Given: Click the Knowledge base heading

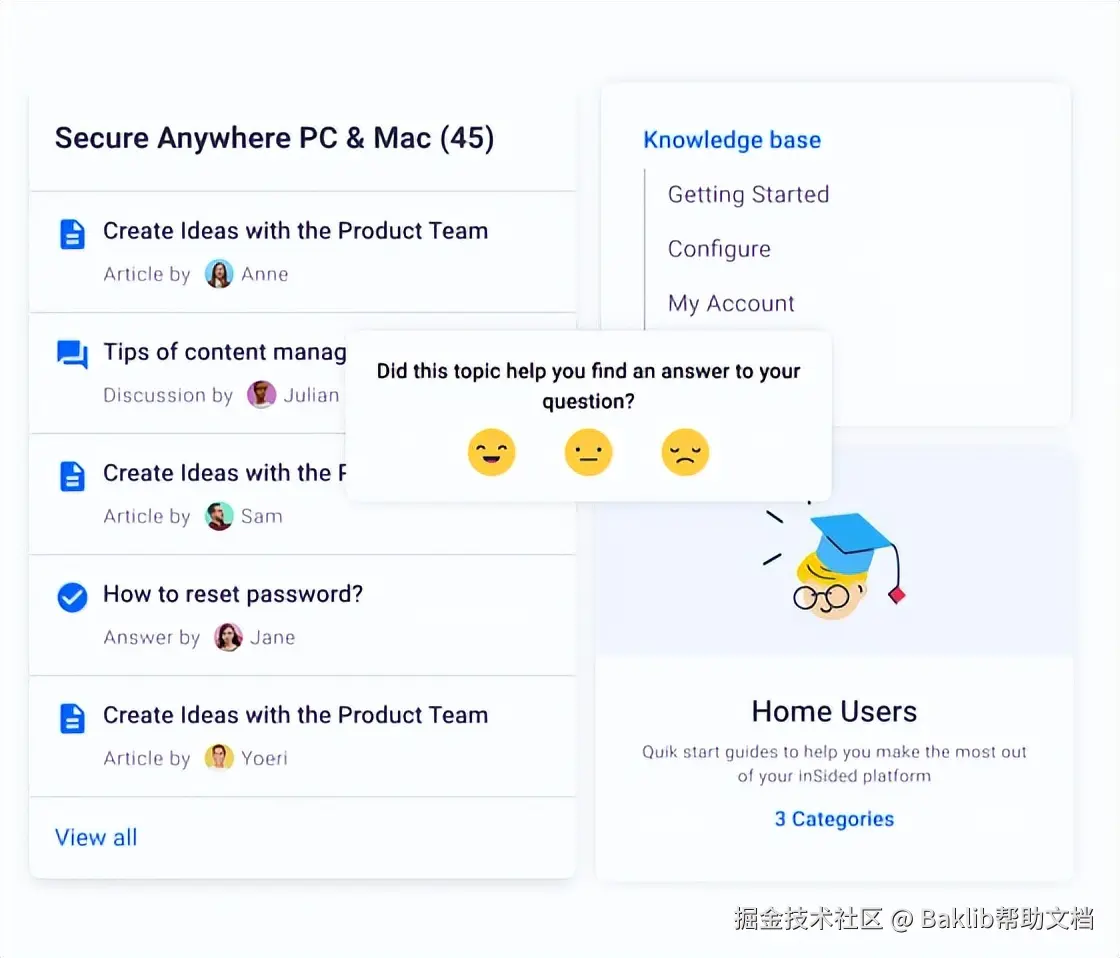Looking at the screenshot, I should [x=732, y=140].
